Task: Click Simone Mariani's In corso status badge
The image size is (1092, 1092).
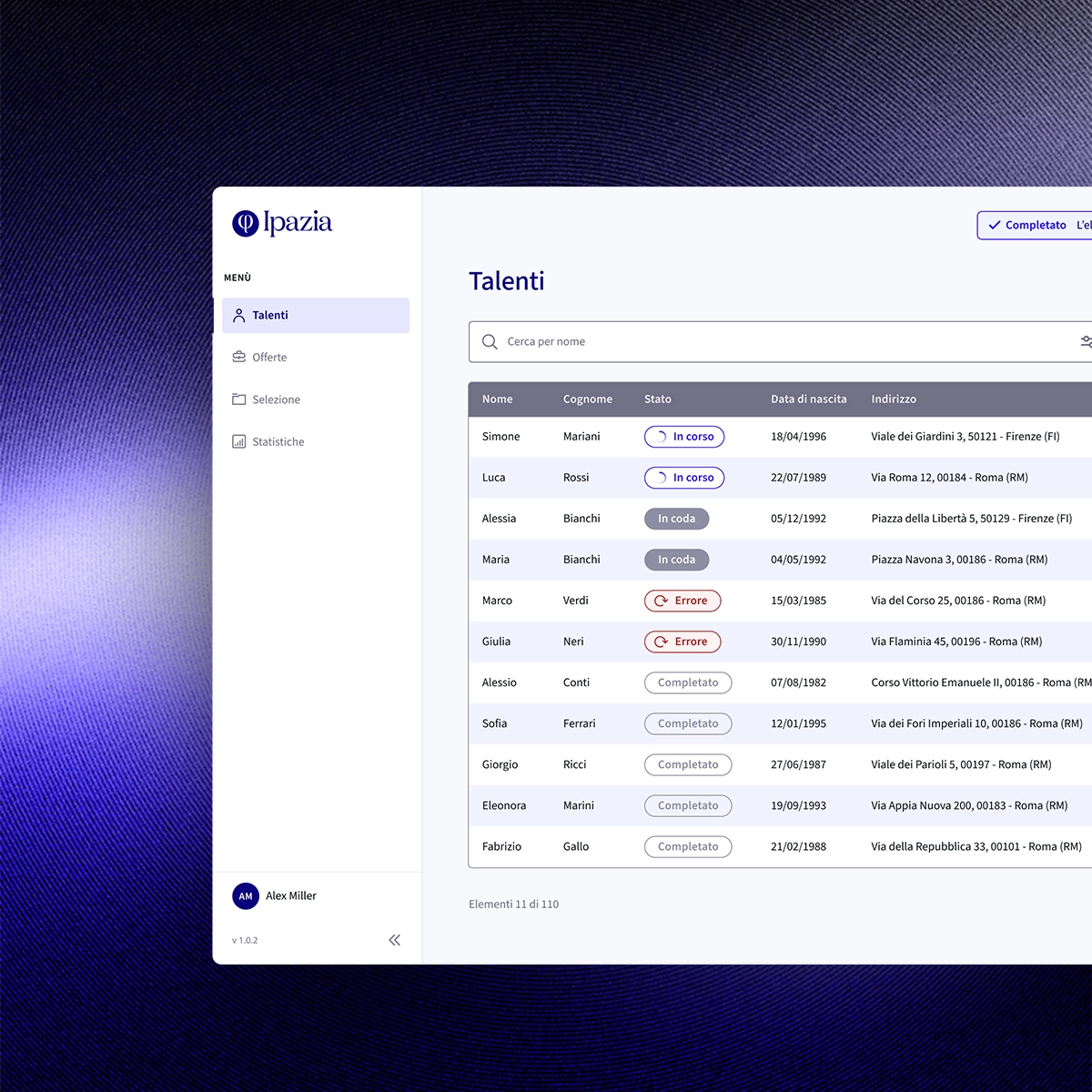Action: 684,437
